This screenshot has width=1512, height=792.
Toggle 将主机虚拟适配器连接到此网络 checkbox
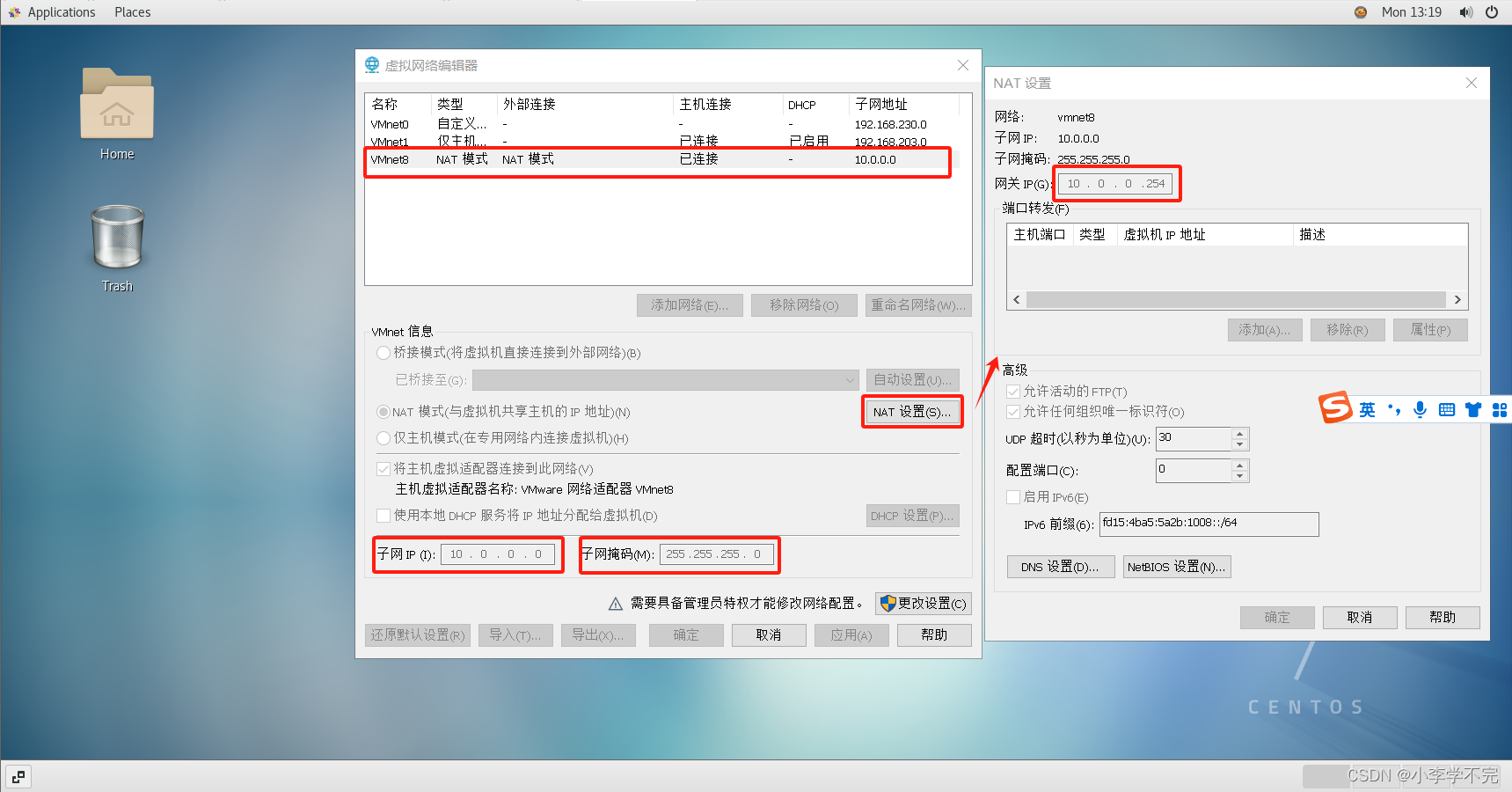383,469
